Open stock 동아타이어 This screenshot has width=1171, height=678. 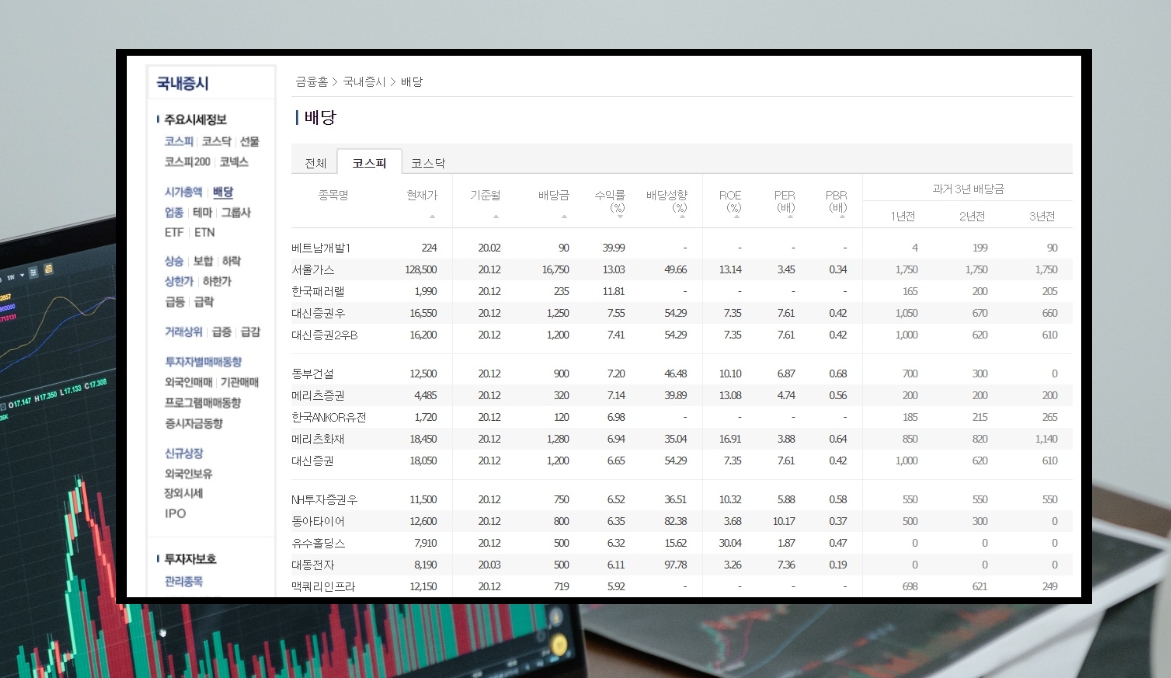[x=318, y=521]
